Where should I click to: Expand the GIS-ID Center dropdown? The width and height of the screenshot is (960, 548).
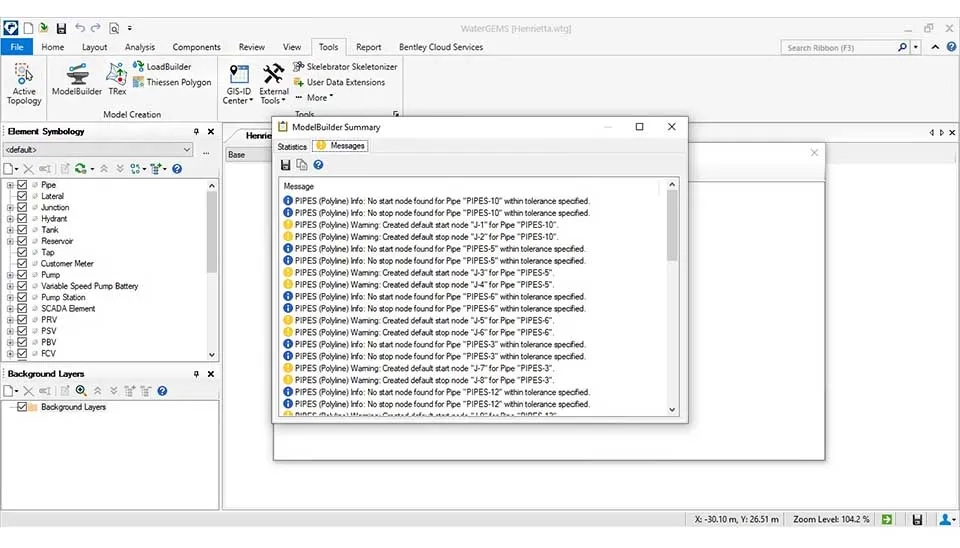point(238,101)
